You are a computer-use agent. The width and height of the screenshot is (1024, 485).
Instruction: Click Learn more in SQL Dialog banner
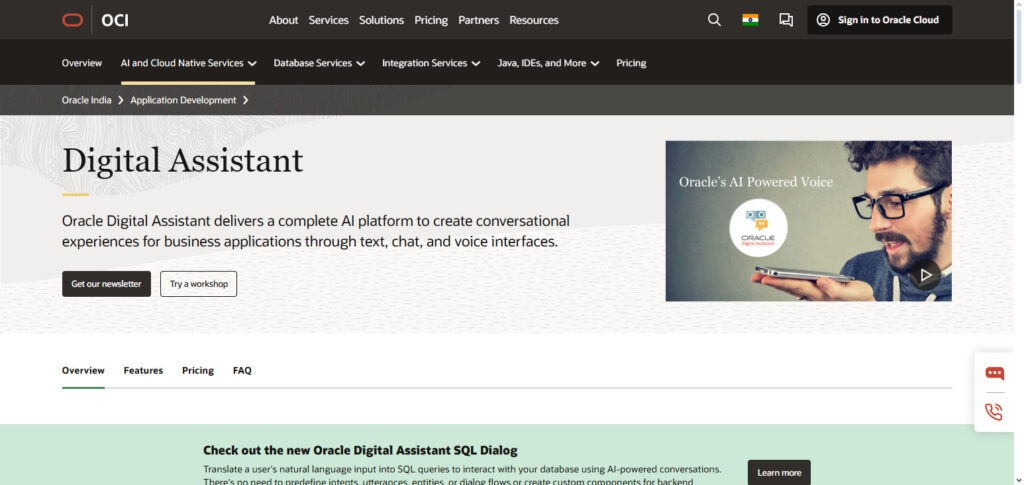click(779, 473)
